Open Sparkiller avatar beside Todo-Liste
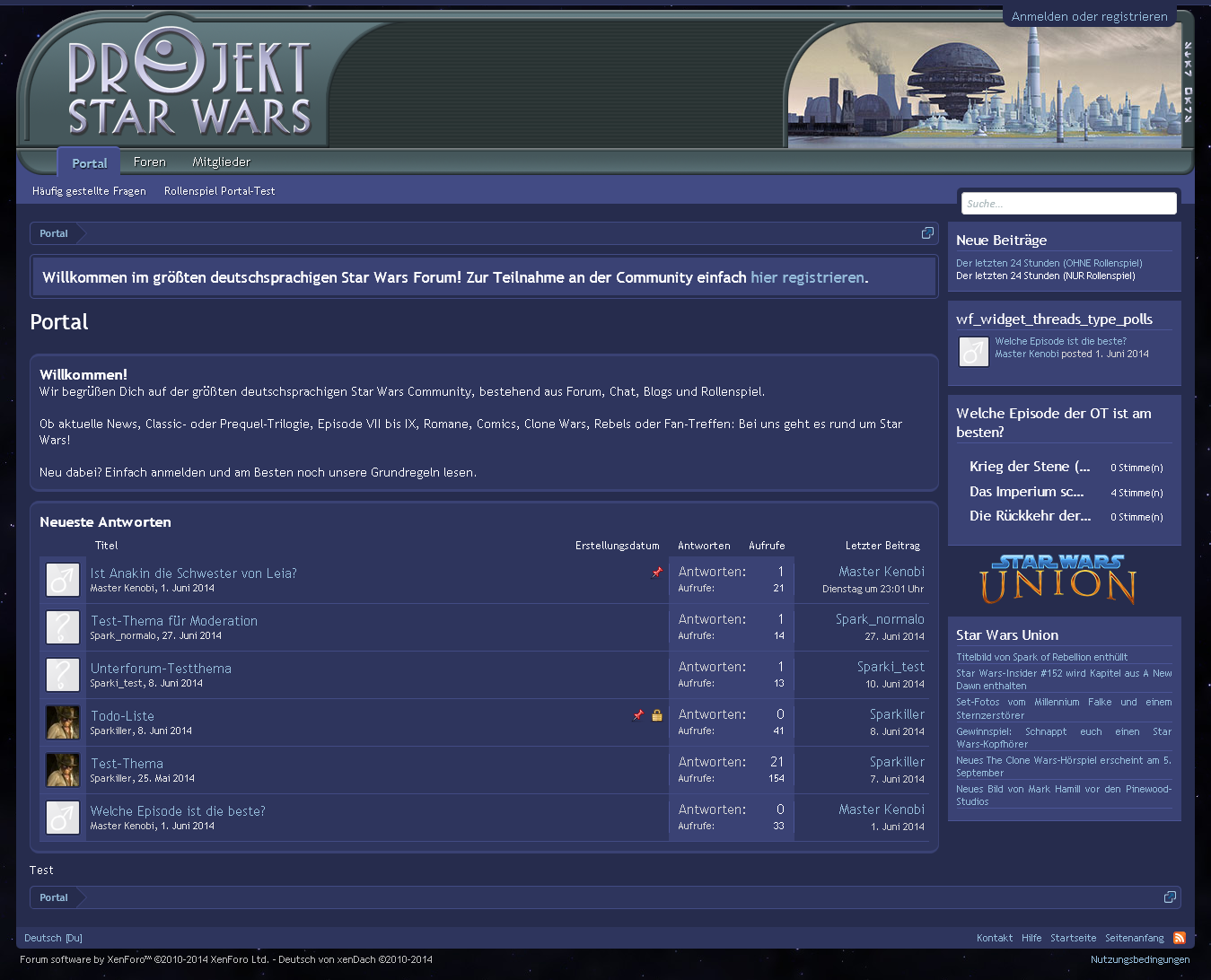The image size is (1211, 980). click(x=63, y=722)
